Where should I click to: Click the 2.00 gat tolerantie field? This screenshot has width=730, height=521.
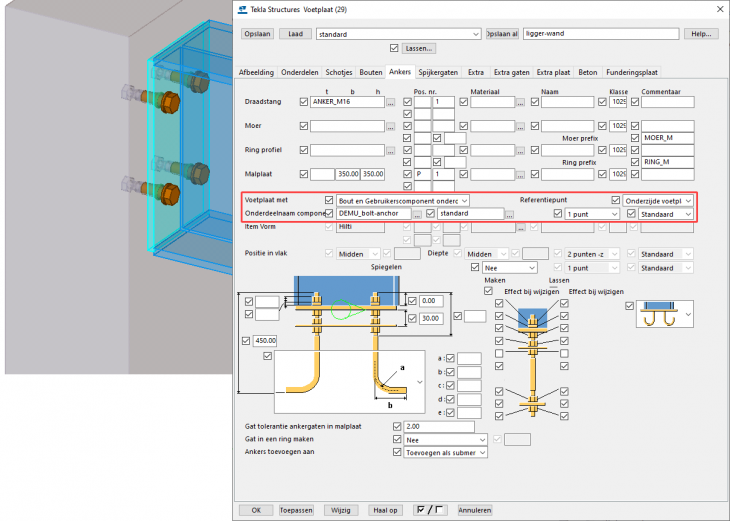pyautogui.click(x=439, y=426)
